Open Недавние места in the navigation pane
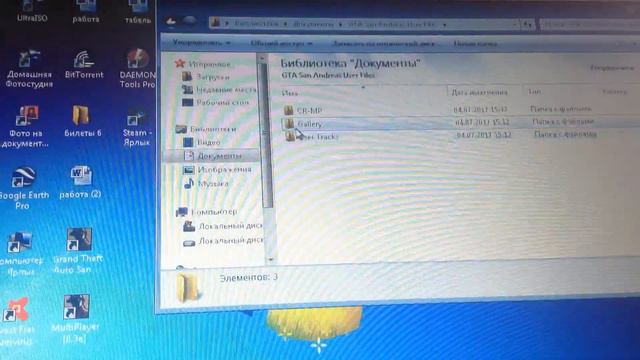640x360 pixels. [219, 89]
